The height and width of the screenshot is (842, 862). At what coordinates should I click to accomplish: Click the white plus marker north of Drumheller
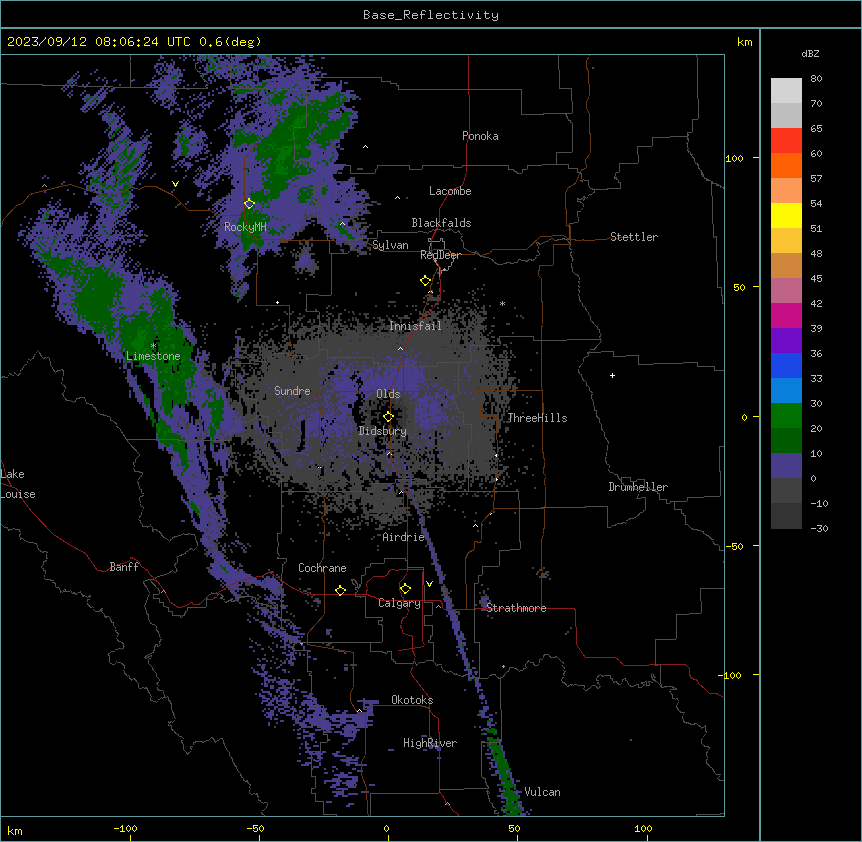(612, 375)
